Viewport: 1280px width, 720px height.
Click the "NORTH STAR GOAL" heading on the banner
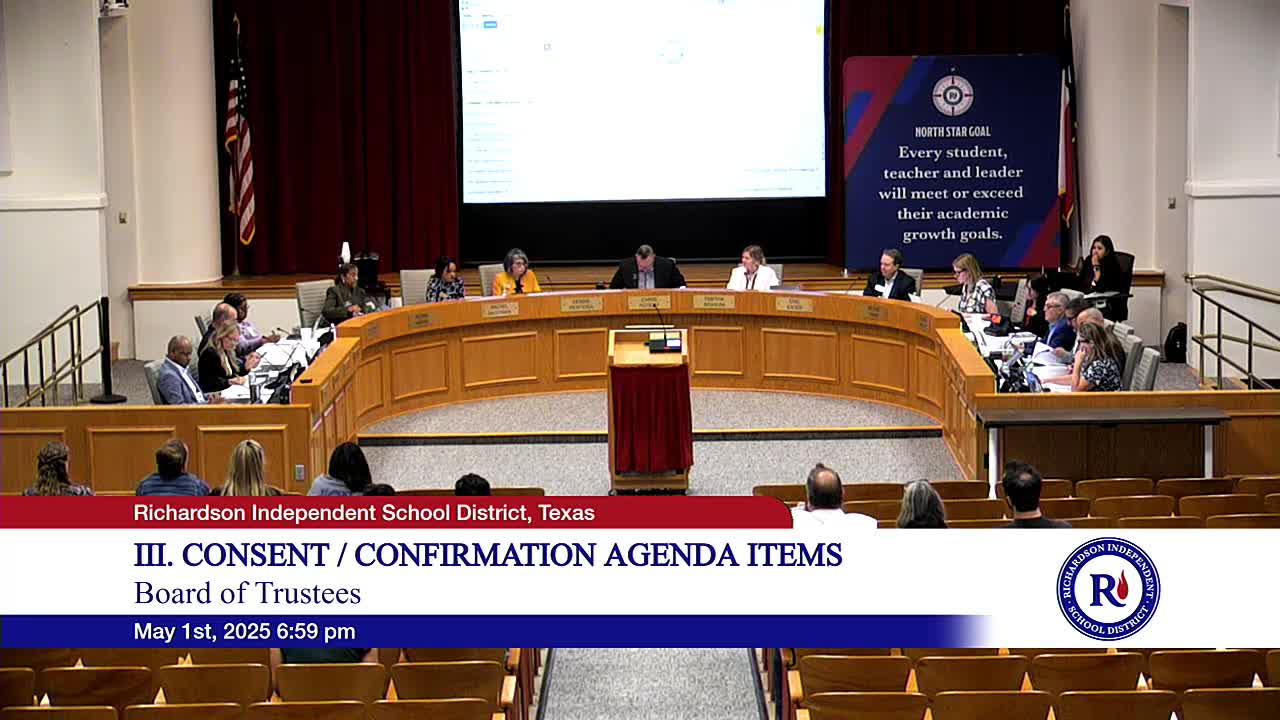[x=953, y=132]
